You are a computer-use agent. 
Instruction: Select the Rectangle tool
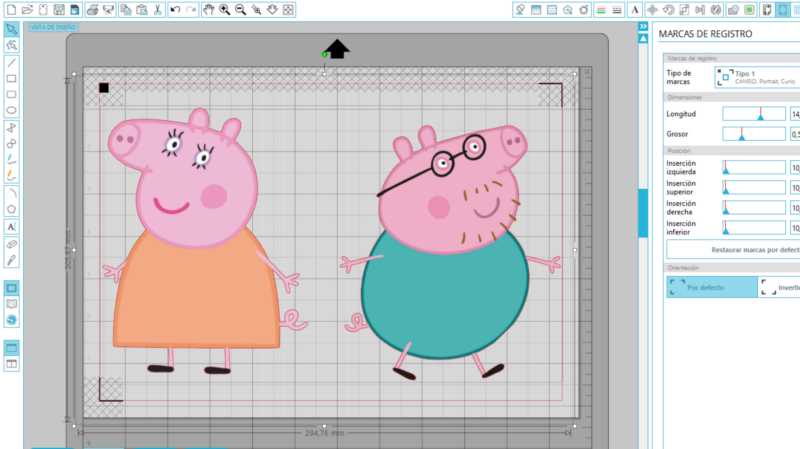11,79
